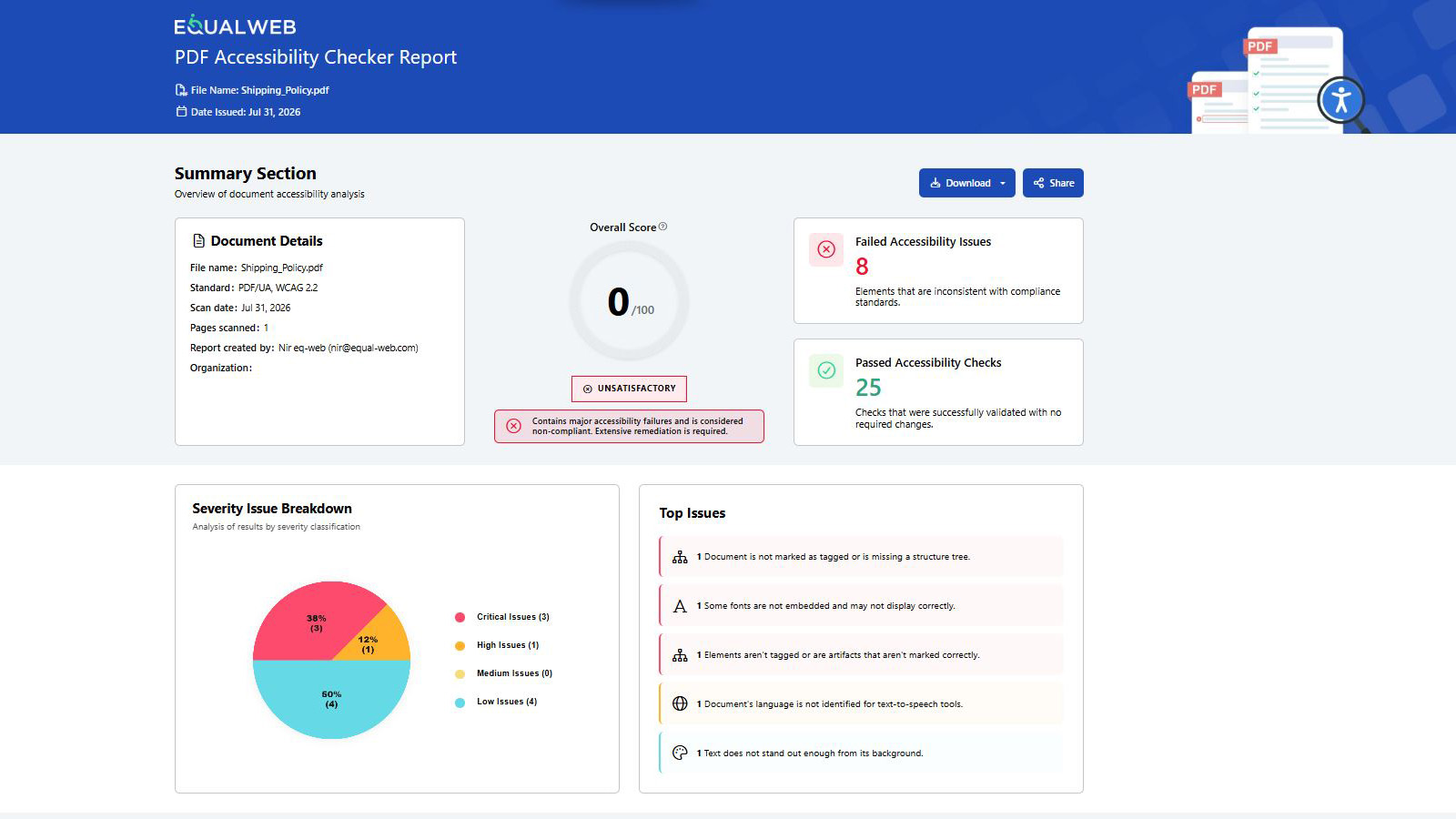Screen dimensions: 1456x819
Task: Click the green passed checks checkmark icon
Action: 826,370
